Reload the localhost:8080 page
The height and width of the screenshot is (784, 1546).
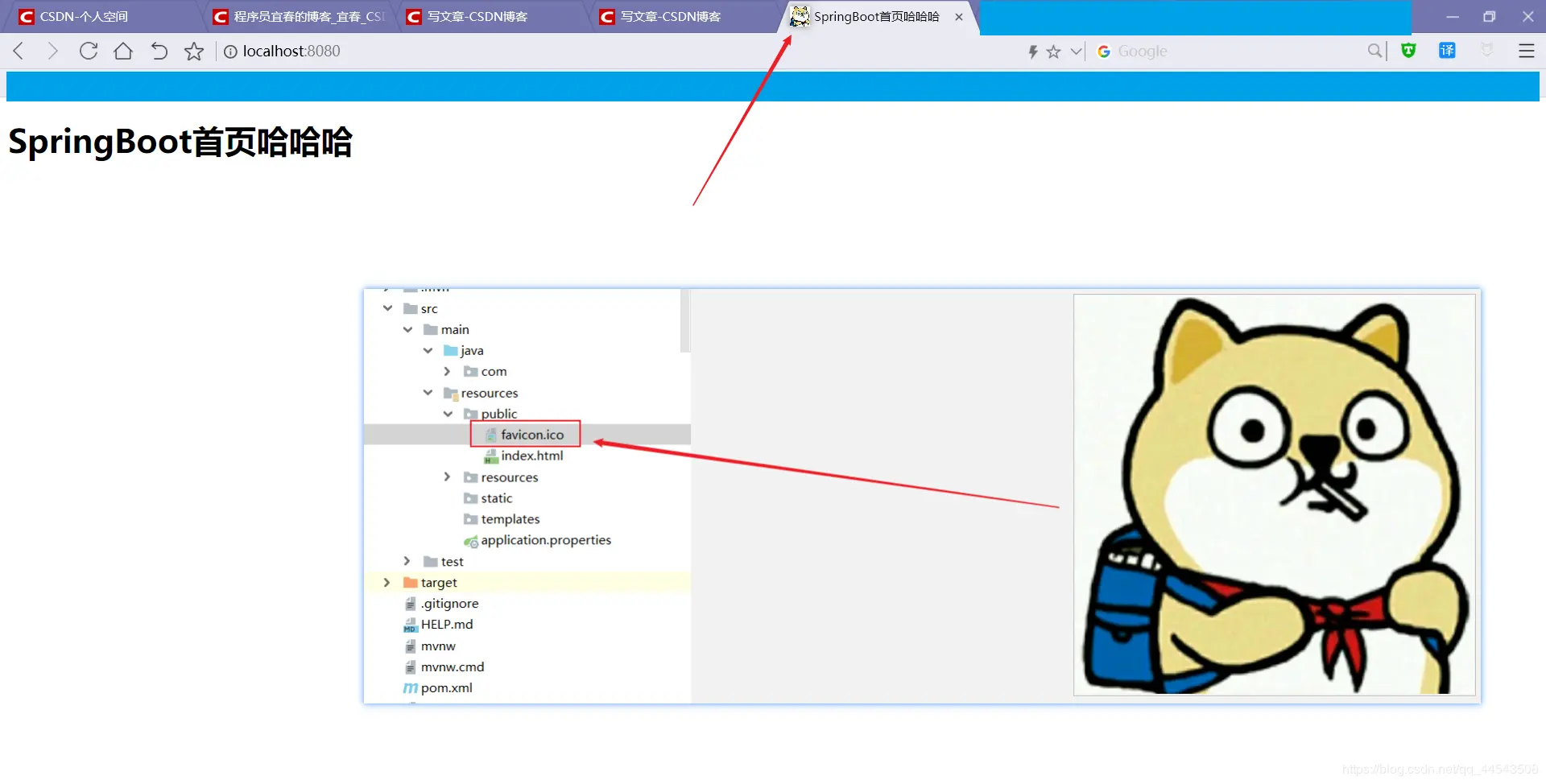[x=89, y=52]
